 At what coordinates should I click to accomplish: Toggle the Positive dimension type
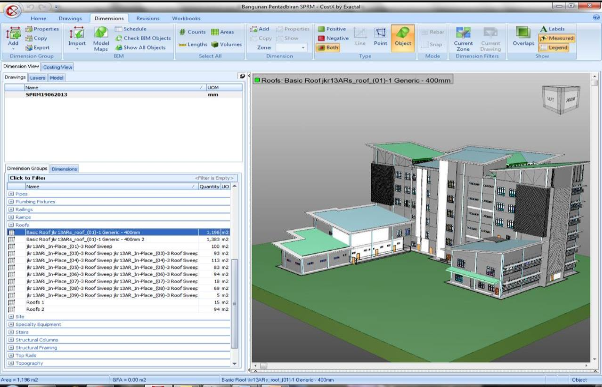(x=332, y=29)
